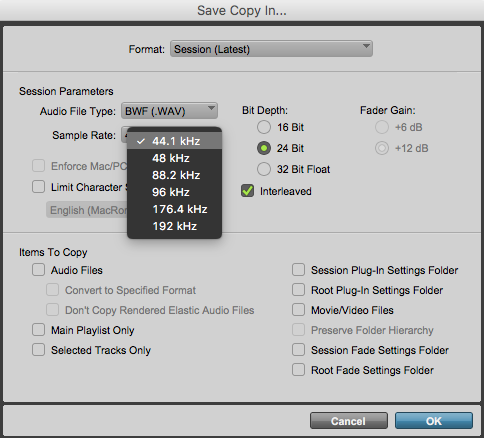The height and width of the screenshot is (438, 484).
Task: Click the Cancel button
Action: click(x=349, y=421)
